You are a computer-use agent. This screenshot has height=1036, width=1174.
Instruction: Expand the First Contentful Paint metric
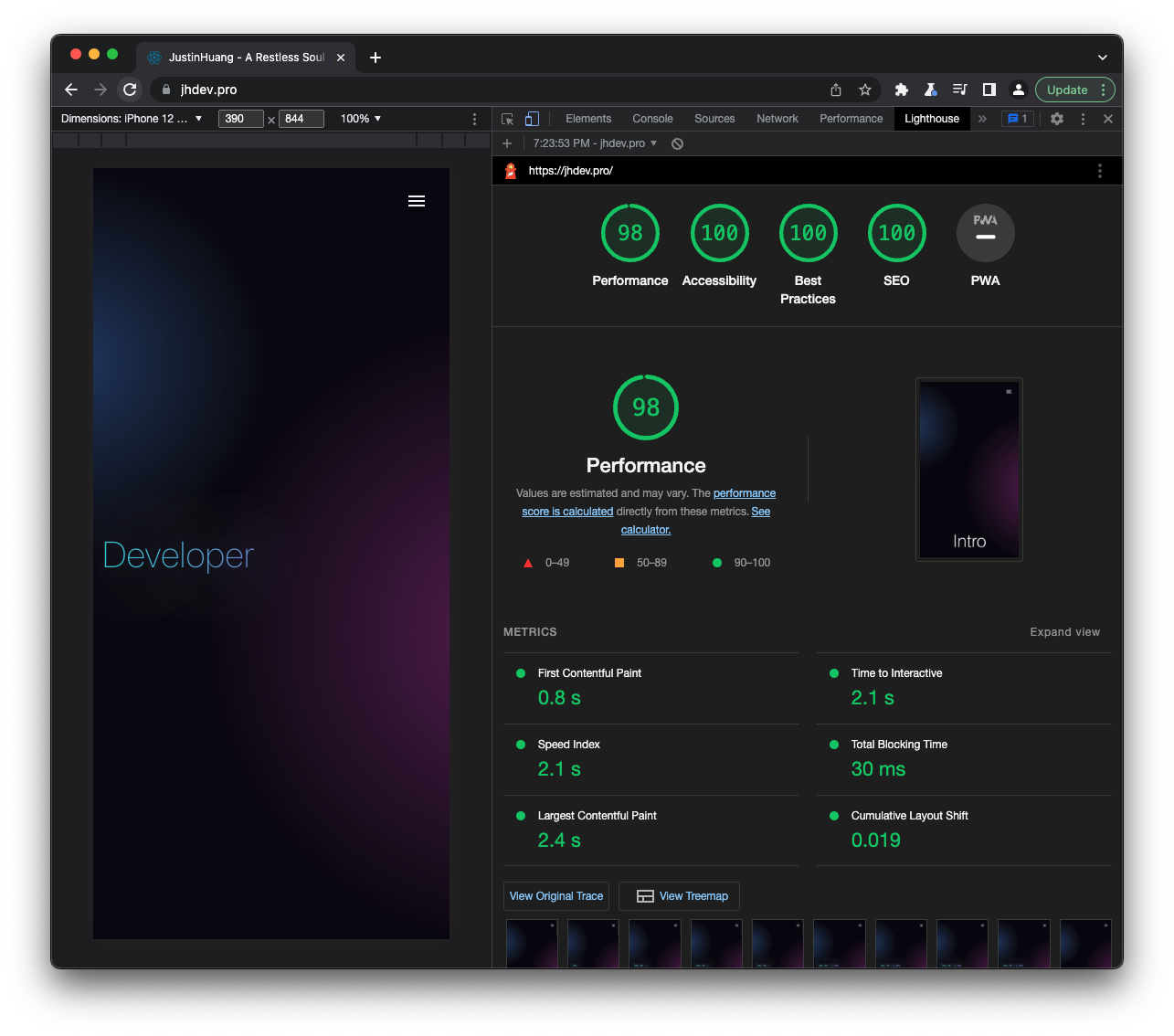(650, 688)
